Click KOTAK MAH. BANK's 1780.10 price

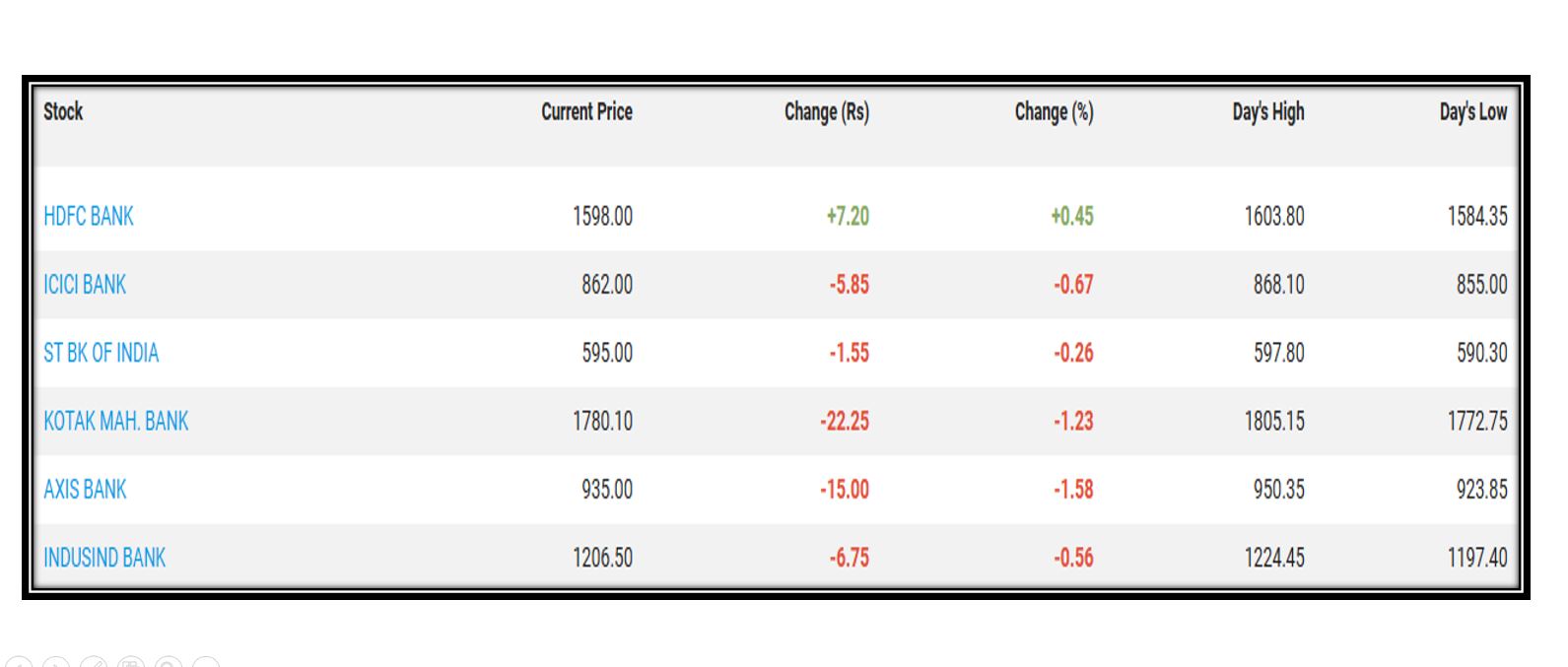tap(602, 422)
